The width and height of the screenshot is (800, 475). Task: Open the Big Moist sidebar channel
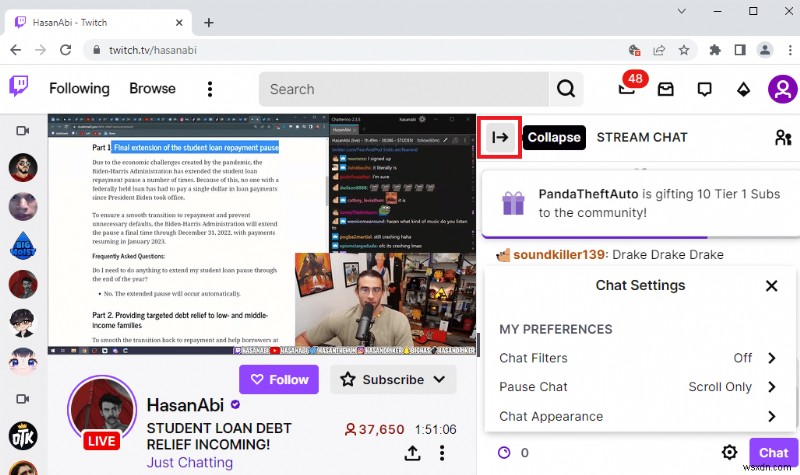click(x=23, y=245)
